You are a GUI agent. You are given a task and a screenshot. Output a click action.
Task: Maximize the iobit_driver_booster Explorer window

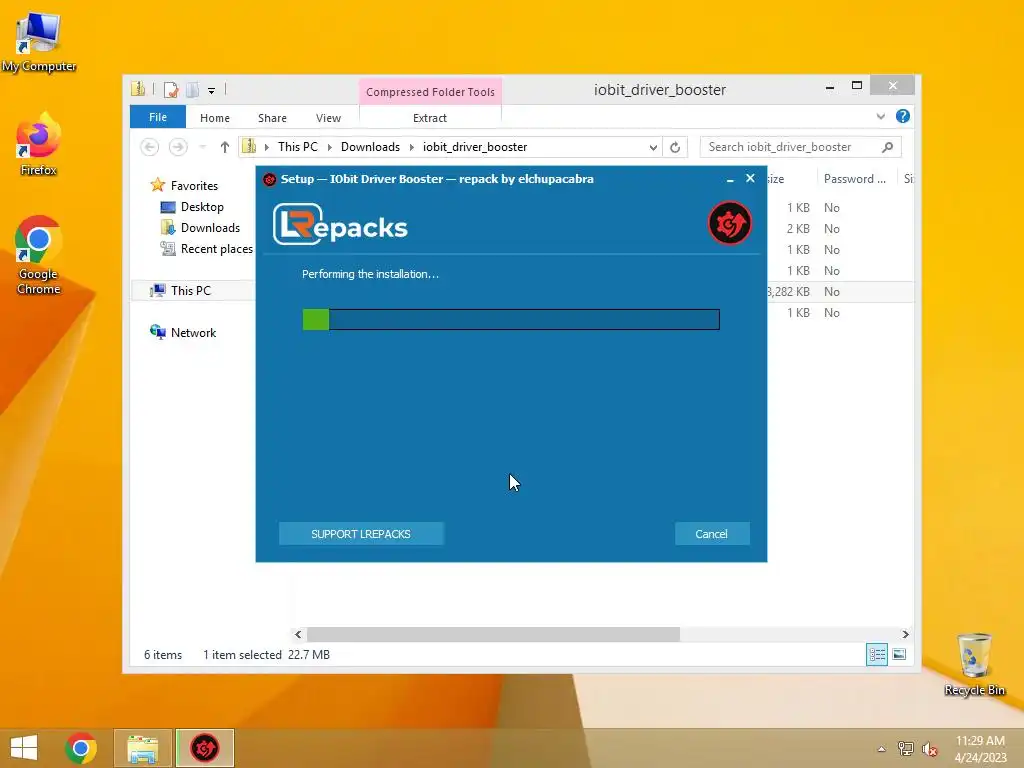point(857,86)
